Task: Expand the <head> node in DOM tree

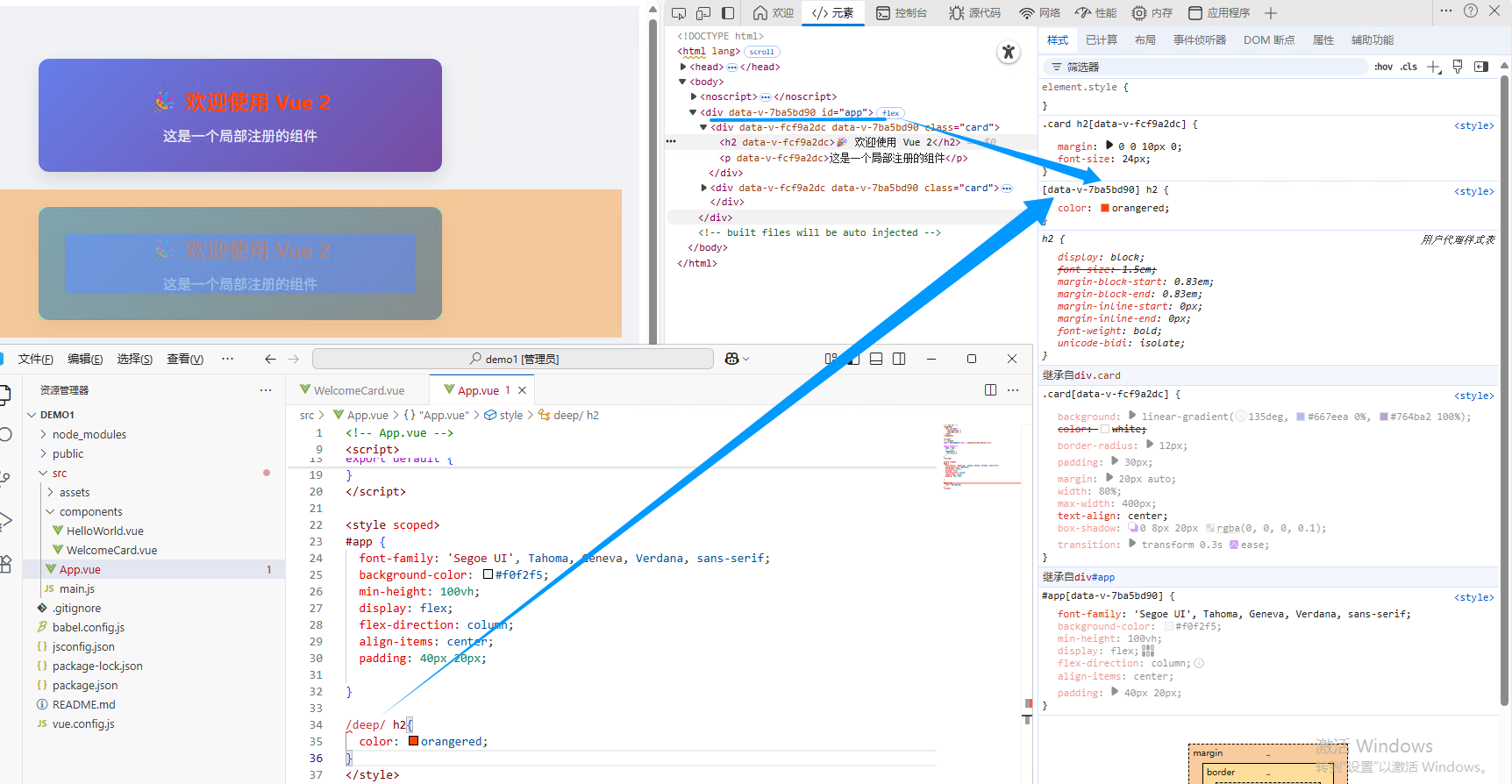Action: coord(683,67)
